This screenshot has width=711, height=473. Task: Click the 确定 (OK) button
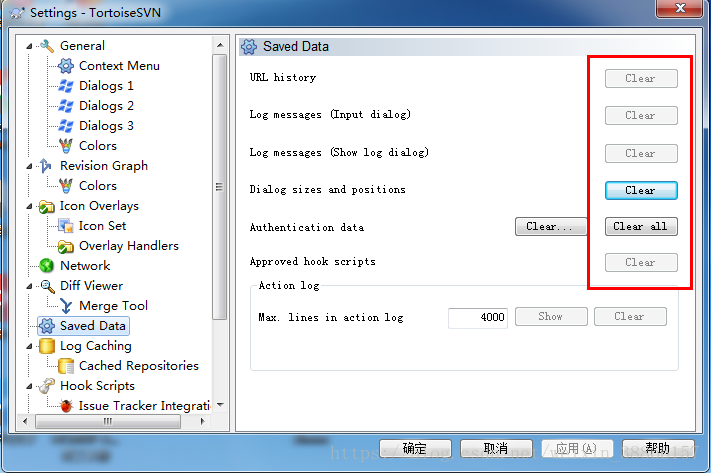[415, 449]
